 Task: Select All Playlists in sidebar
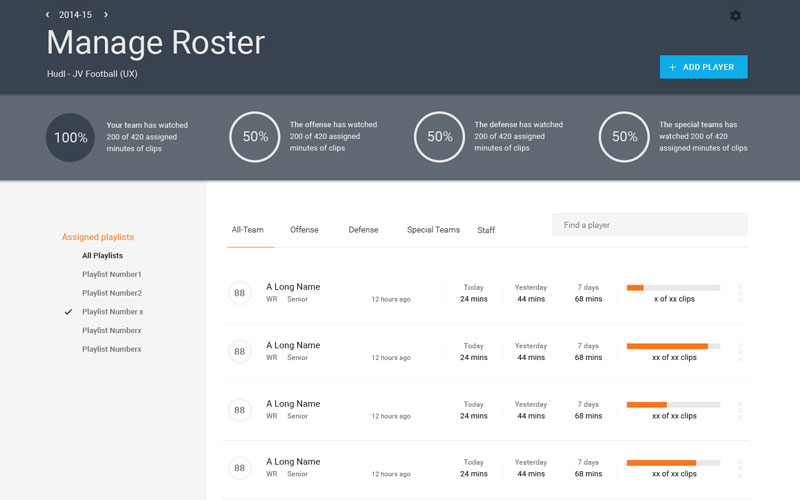coord(102,256)
